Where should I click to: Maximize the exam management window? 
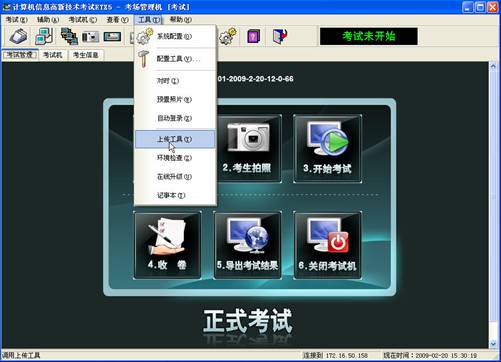pos(480,7)
